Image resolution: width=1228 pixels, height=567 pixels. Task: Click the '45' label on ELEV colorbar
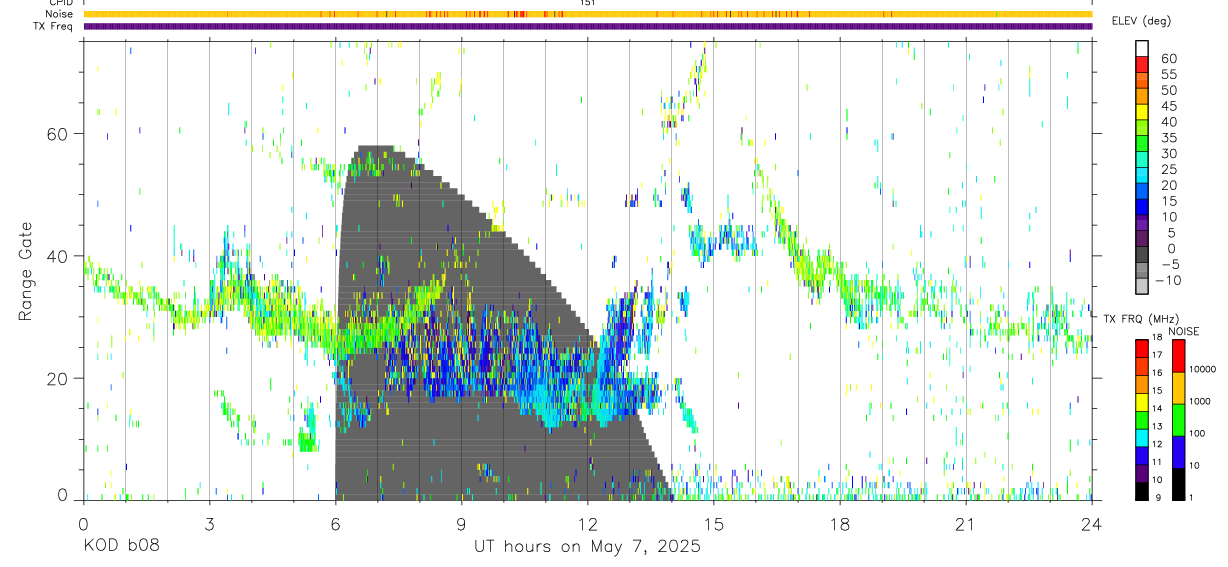[1168, 106]
